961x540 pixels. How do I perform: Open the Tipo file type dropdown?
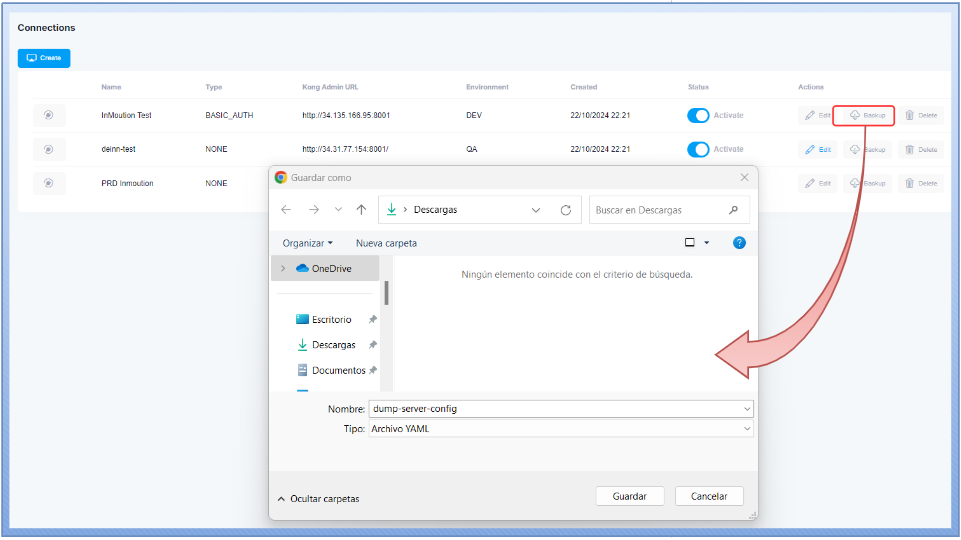point(746,429)
